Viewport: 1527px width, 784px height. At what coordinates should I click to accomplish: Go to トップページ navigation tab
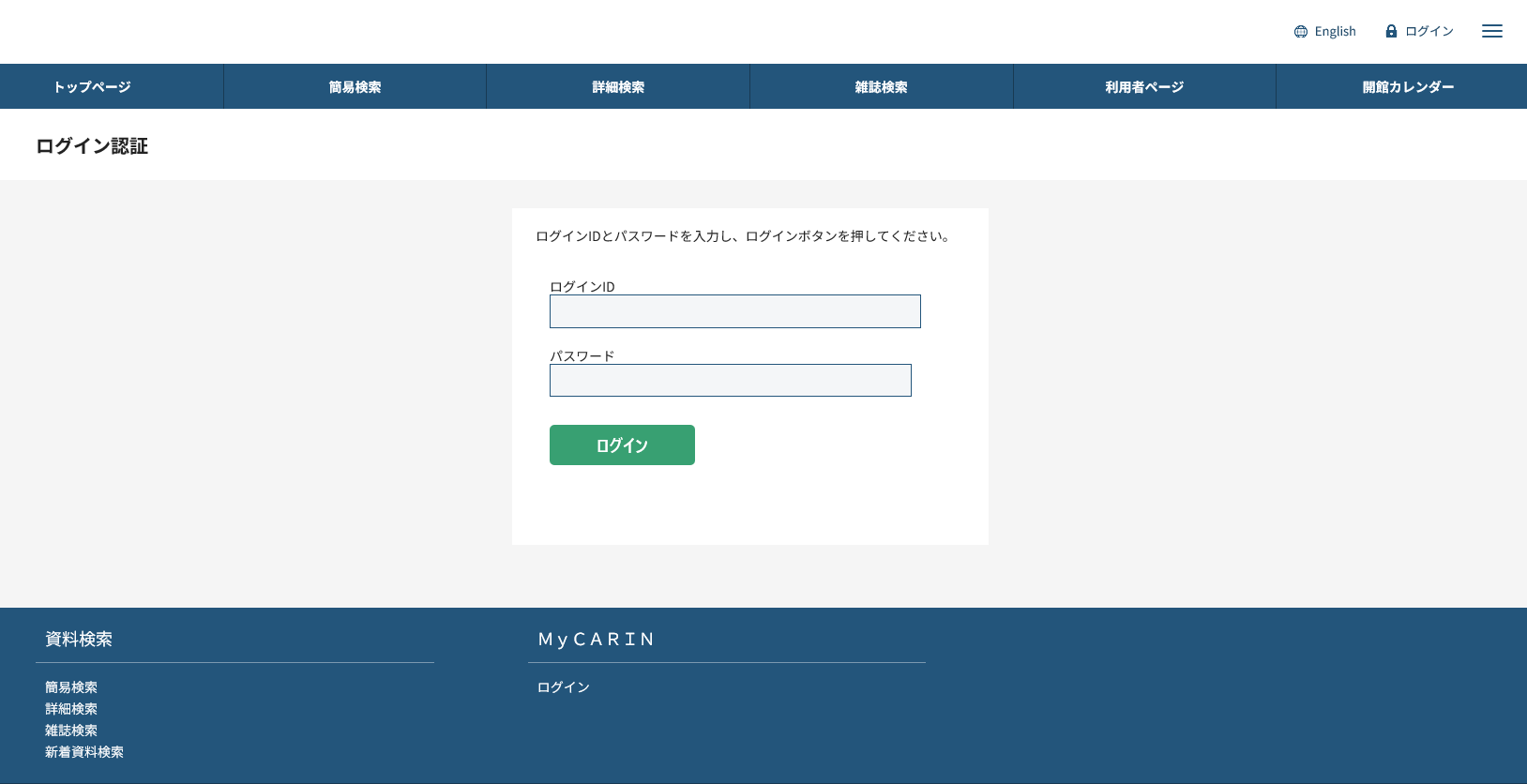point(92,87)
